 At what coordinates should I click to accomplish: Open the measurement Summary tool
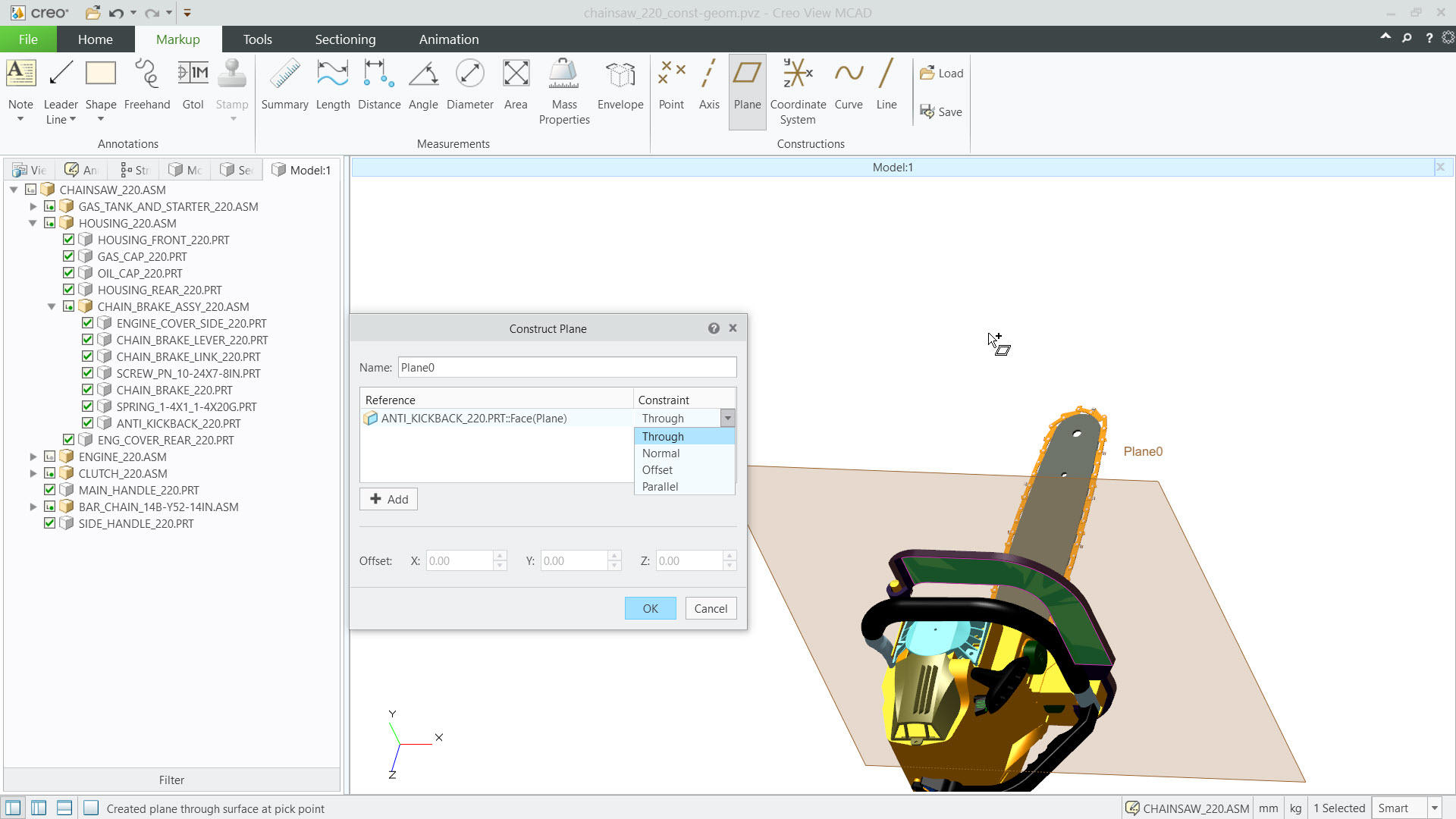[284, 85]
